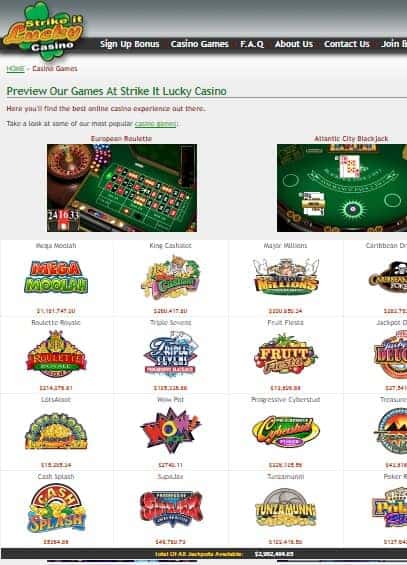This screenshot has height=565, width=407.
Task: Open the Major Millions game logo
Action: coord(285,276)
